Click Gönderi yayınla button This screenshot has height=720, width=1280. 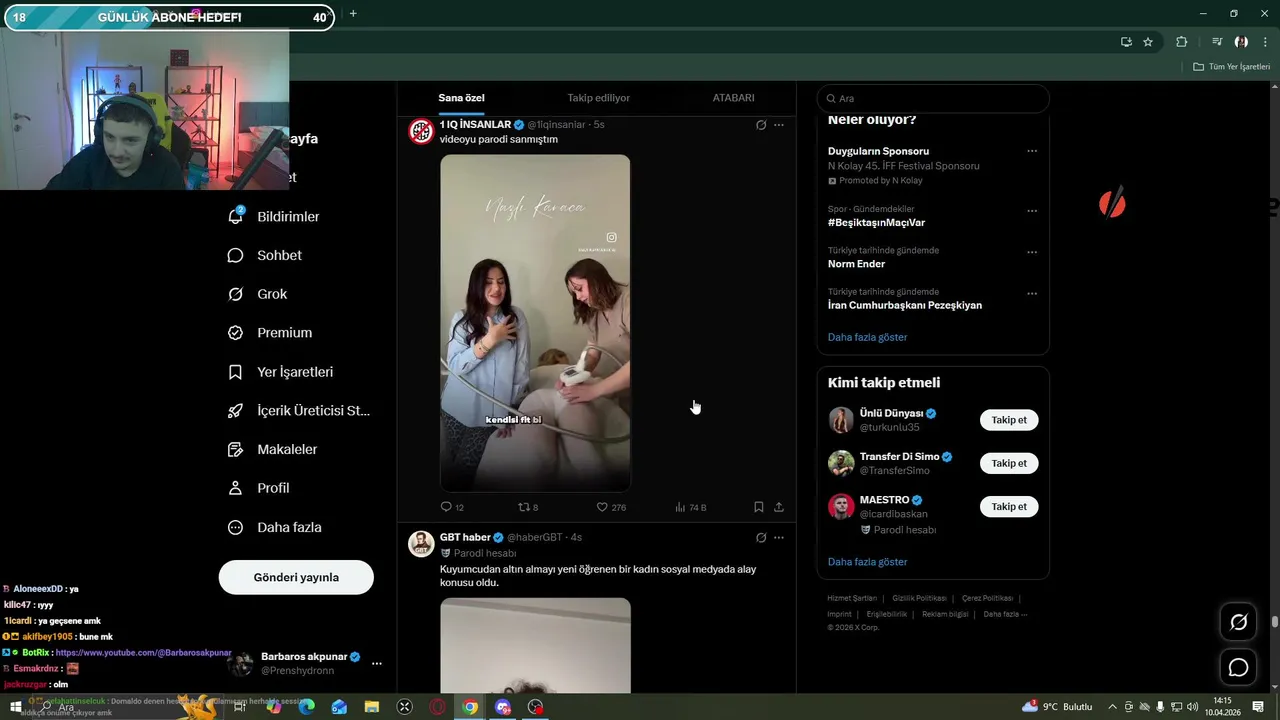(296, 577)
